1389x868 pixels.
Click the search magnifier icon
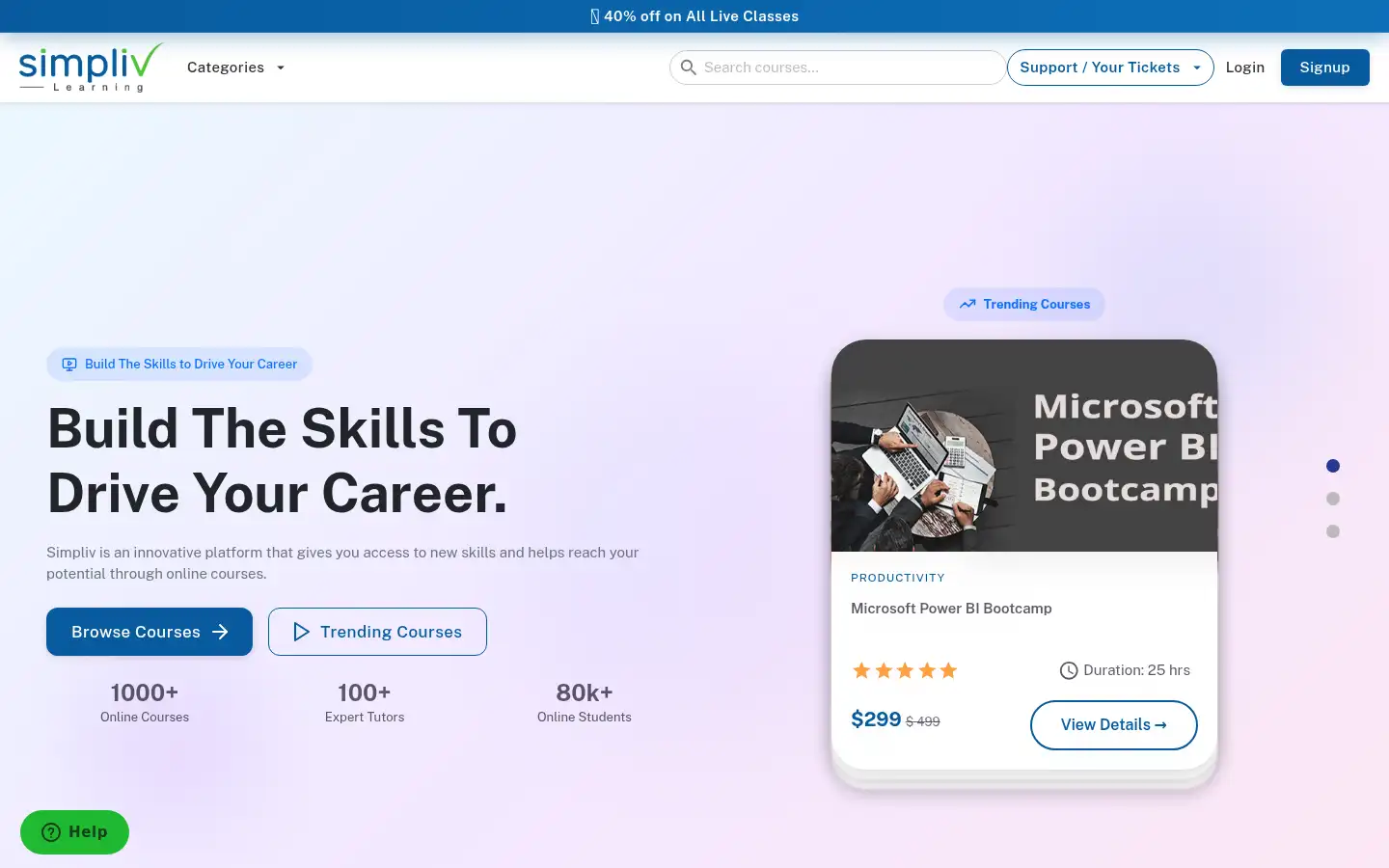pos(688,68)
